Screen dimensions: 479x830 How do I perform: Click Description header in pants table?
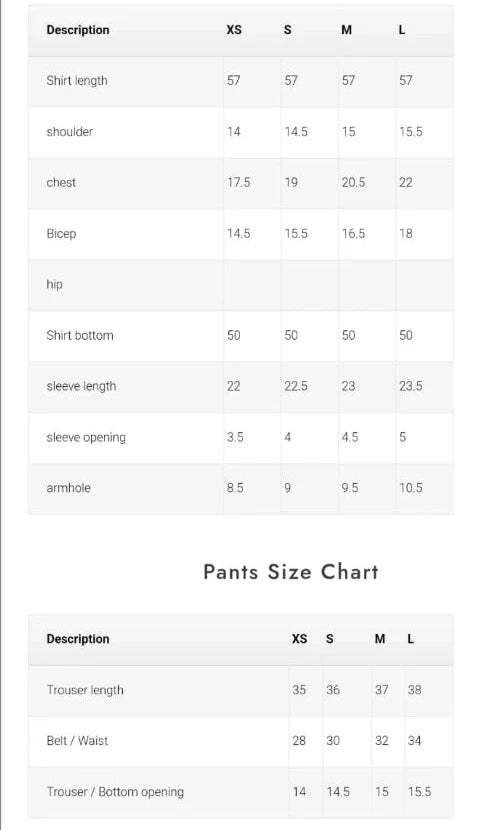78,639
